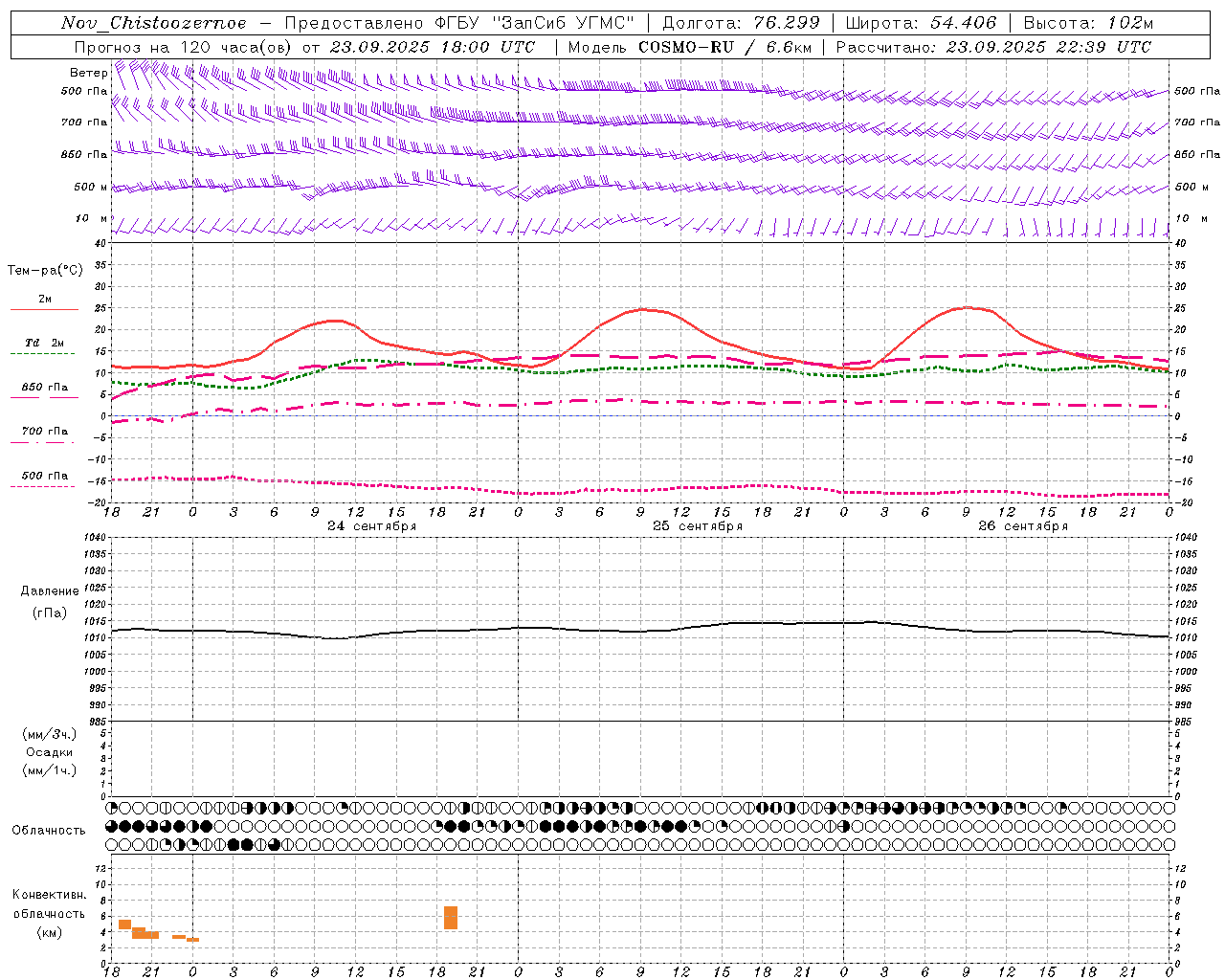Screen dimensions: 1225x980
Task: Click the Прогноз на 120 часа(ов) text
Action: click(184, 47)
